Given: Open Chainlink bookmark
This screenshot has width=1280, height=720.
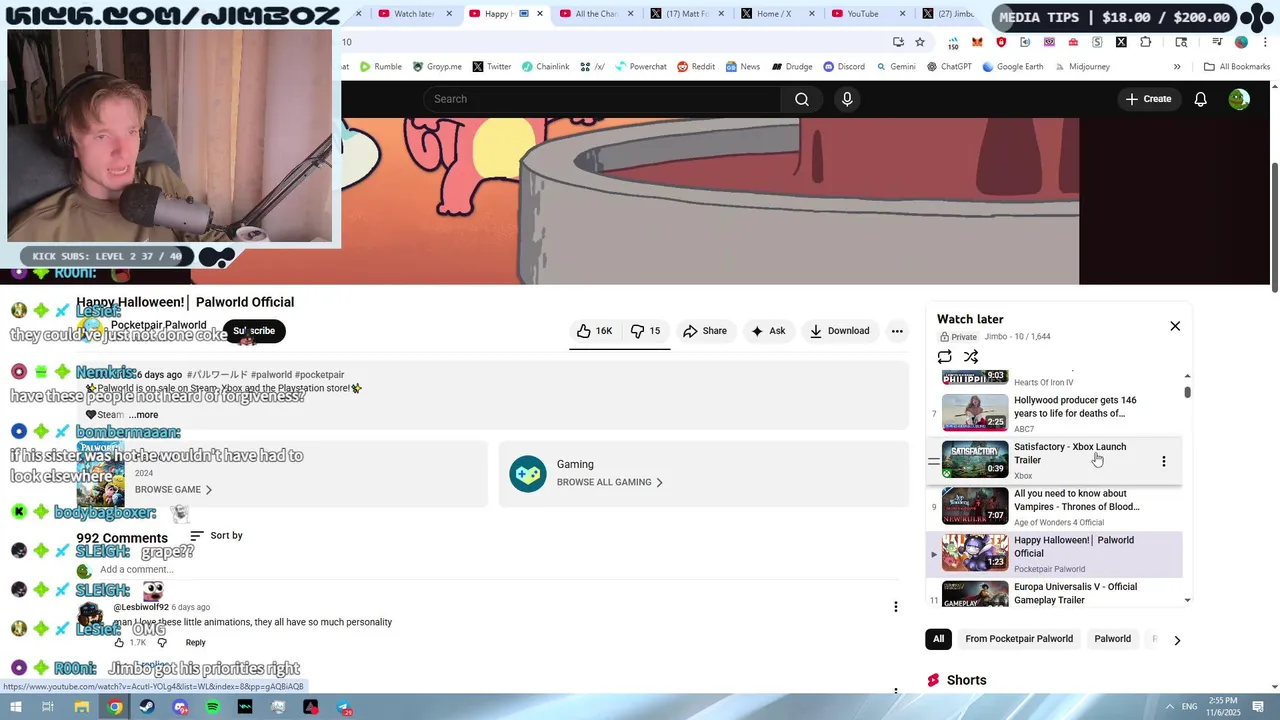Looking at the screenshot, I should [545, 67].
